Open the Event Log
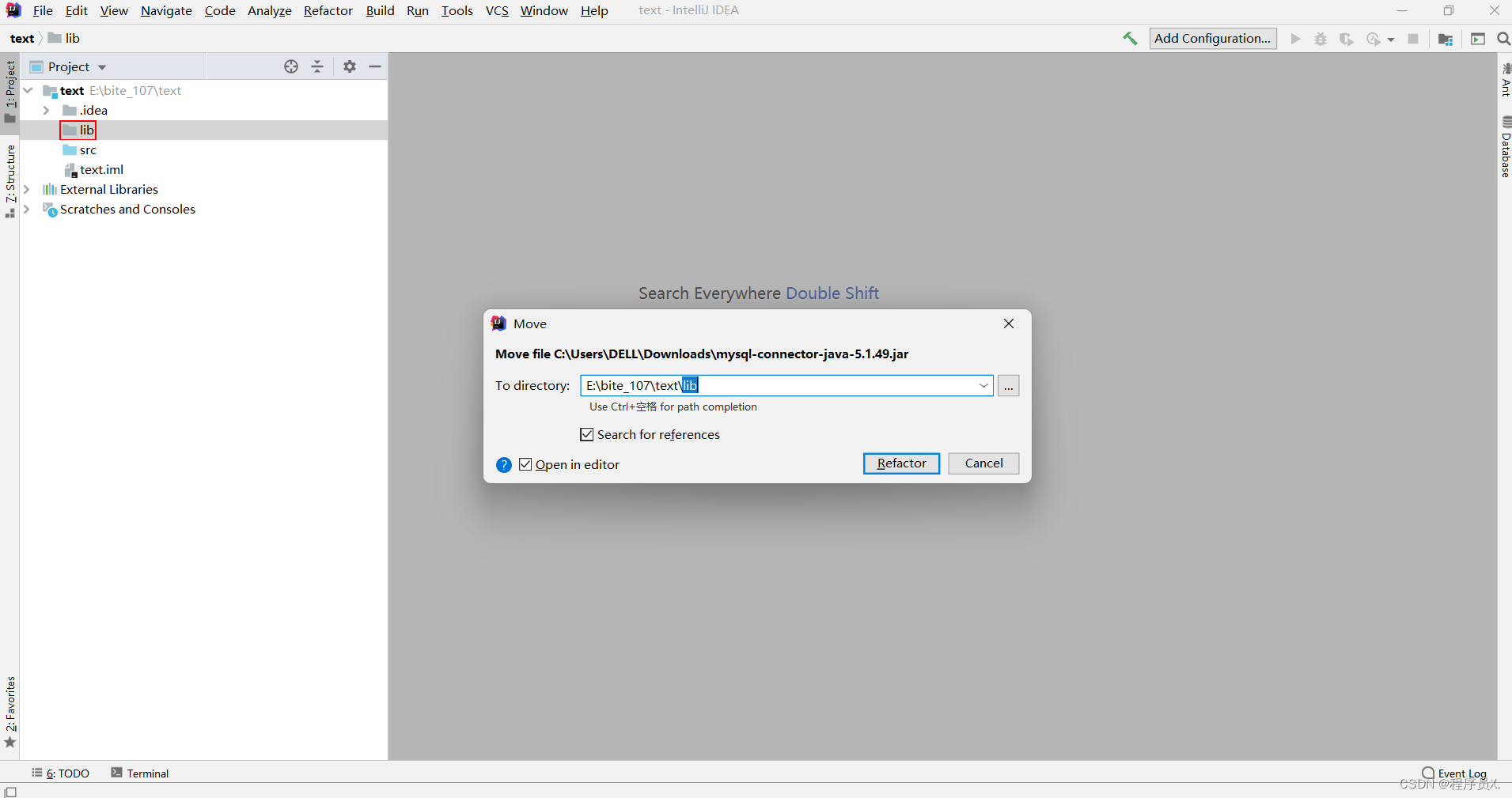The height and width of the screenshot is (798, 1512). [x=1454, y=773]
